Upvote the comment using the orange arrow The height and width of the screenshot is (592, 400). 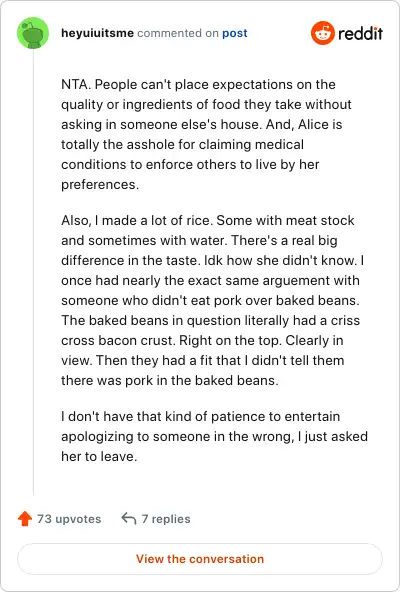(x=25, y=519)
